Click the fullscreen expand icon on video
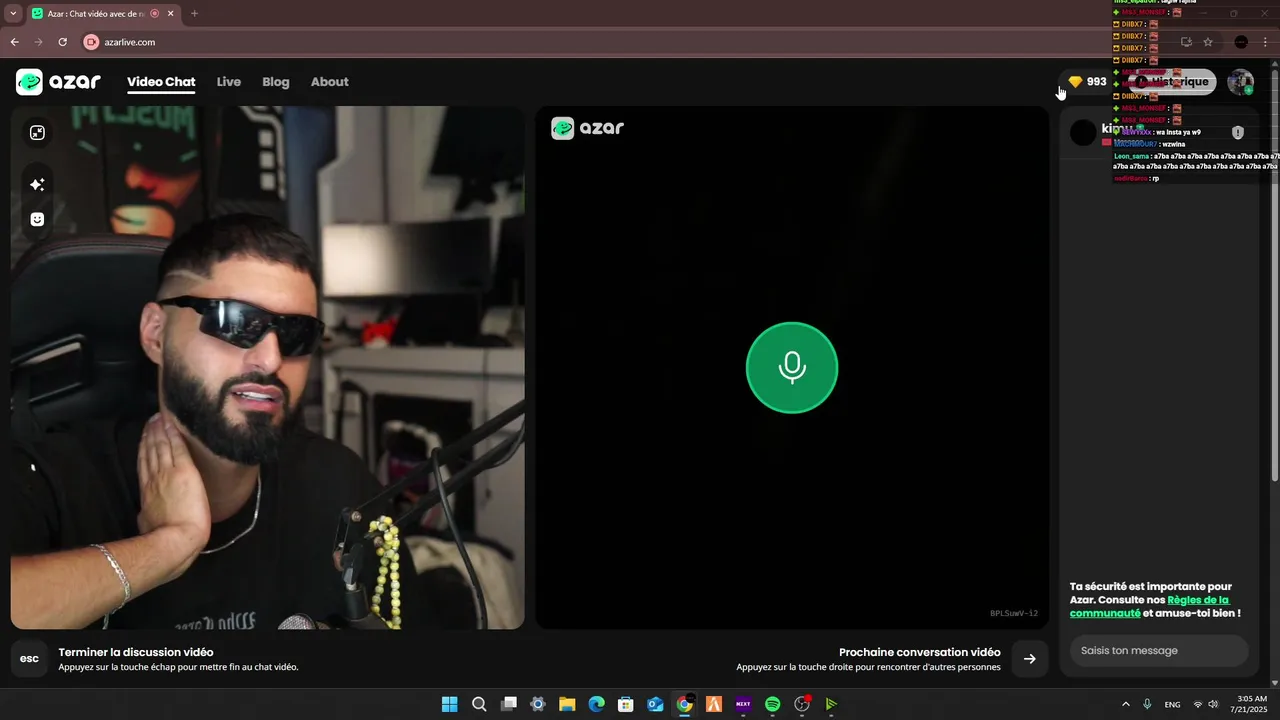 (37, 133)
